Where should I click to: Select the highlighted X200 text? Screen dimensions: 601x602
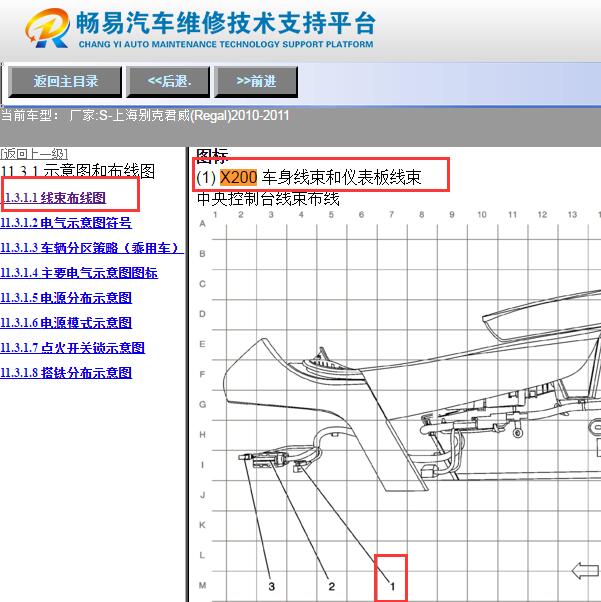[x=238, y=177]
